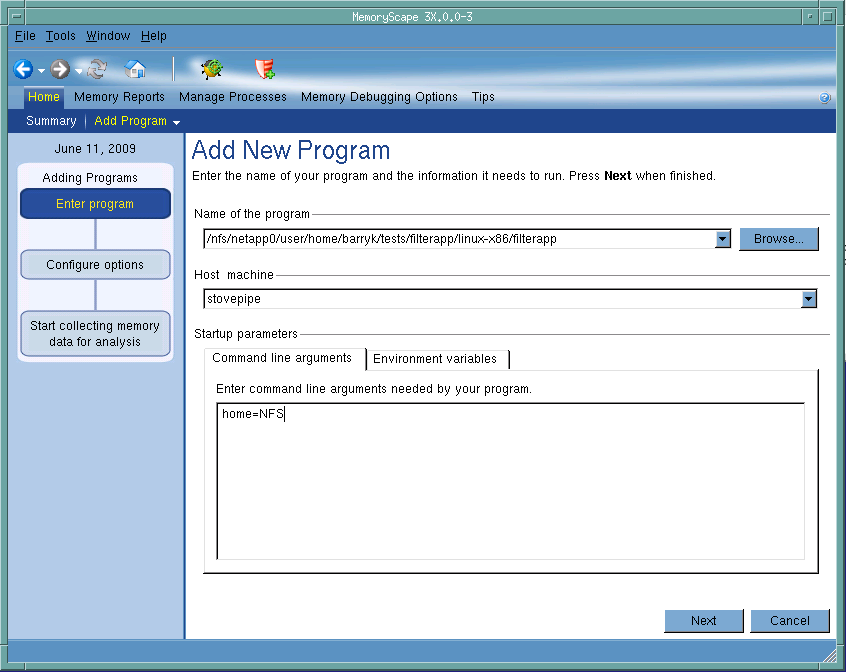
Task: Click the Browse... button
Action: tap(778, 239)
